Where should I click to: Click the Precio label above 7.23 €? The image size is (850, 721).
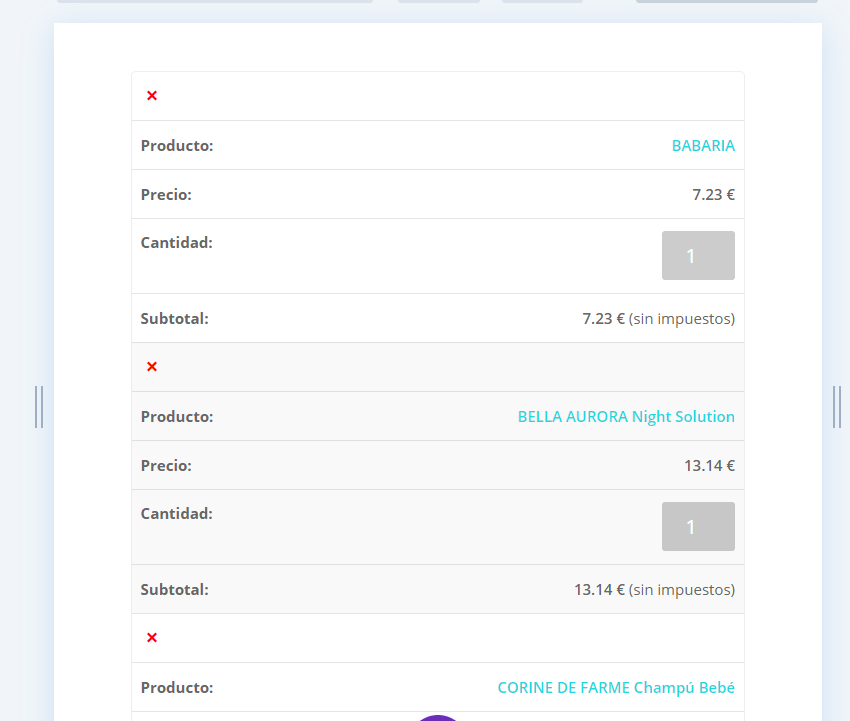tap(166, 195)
